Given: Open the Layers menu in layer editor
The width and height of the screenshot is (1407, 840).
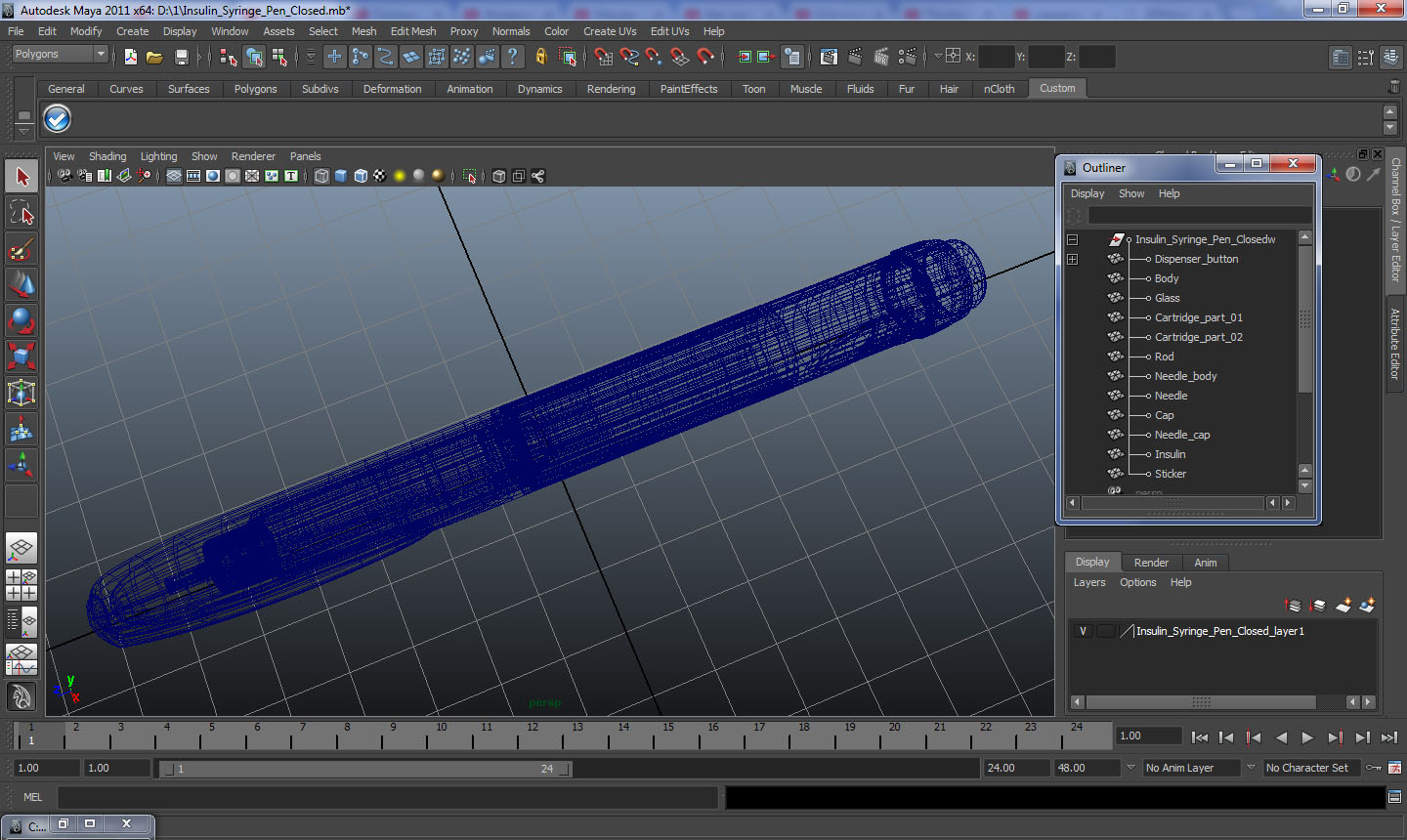Looking at the screenshot, I should [1089, 582].
